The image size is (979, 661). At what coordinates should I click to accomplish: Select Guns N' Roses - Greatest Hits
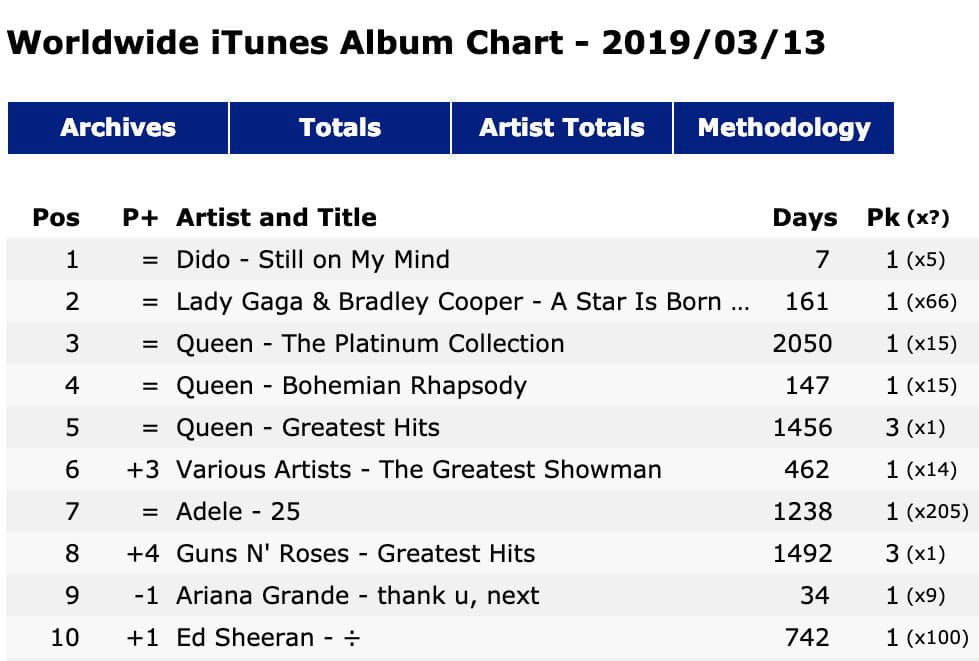[356, 554]
